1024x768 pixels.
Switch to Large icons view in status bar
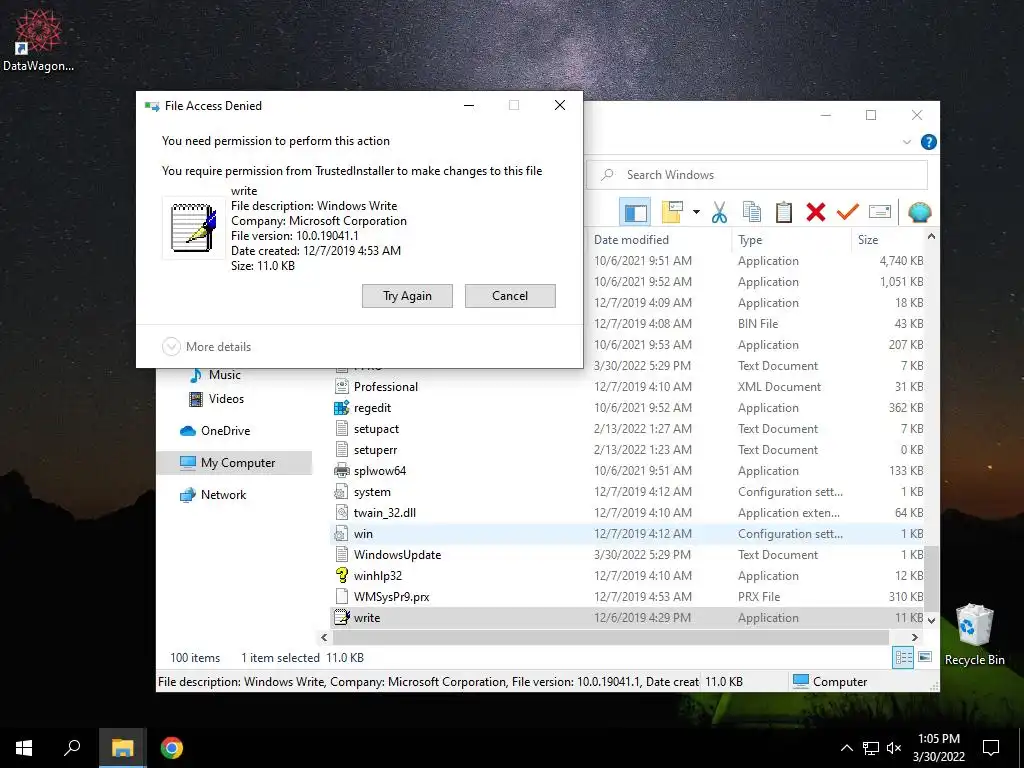coord(925,658)
